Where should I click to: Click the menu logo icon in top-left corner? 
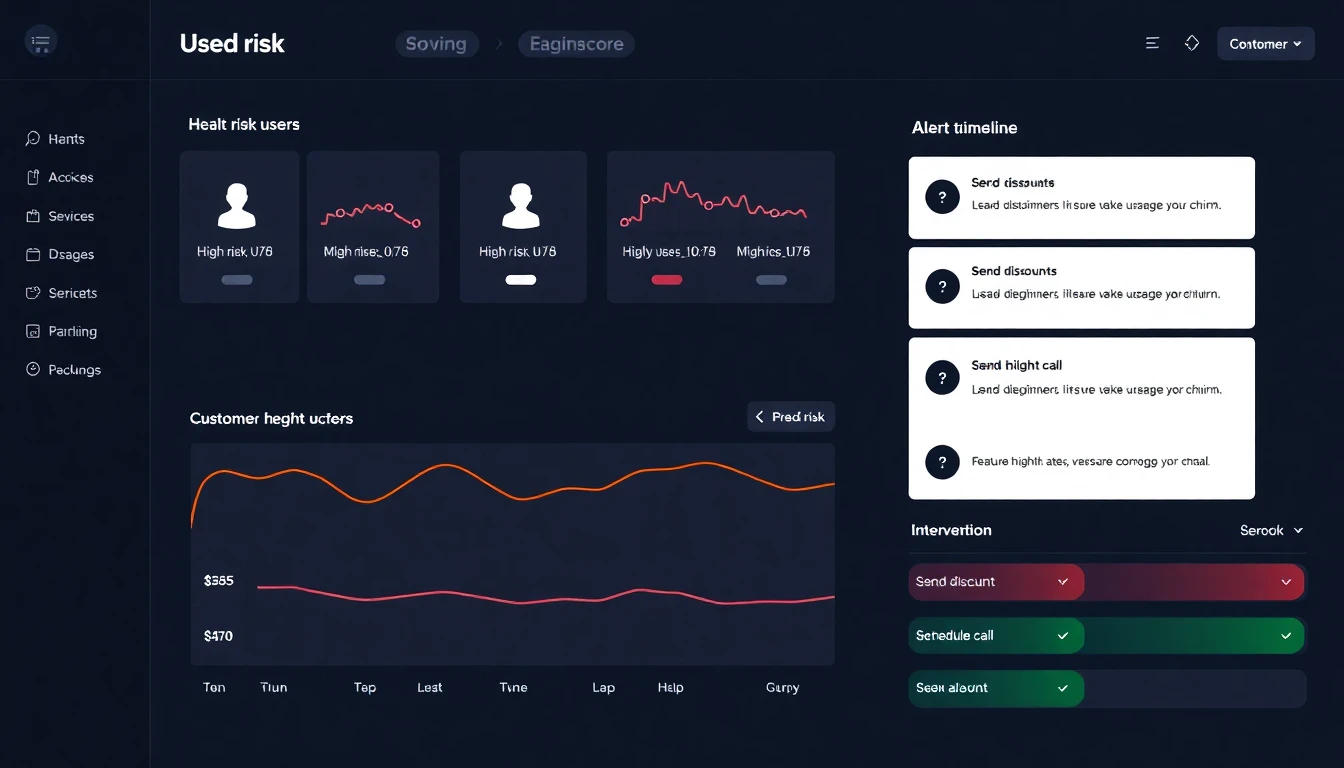pyautogui.click(x=41, y=42)
